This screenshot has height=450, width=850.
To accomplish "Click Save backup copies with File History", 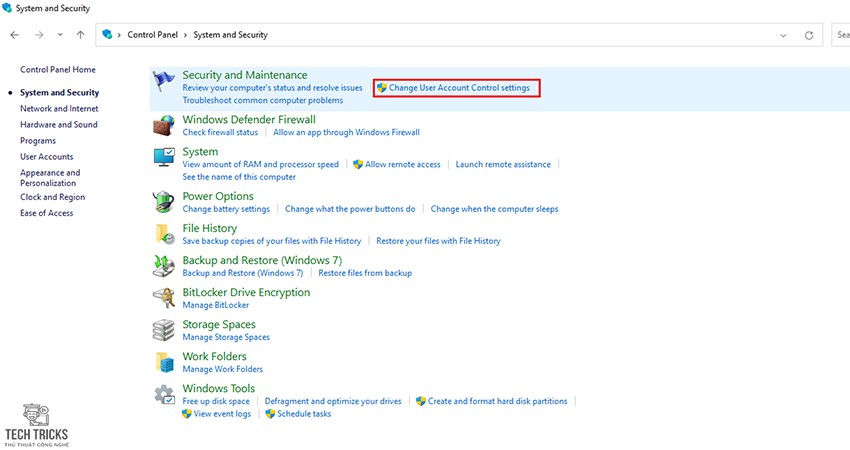I will click(272, 241).
